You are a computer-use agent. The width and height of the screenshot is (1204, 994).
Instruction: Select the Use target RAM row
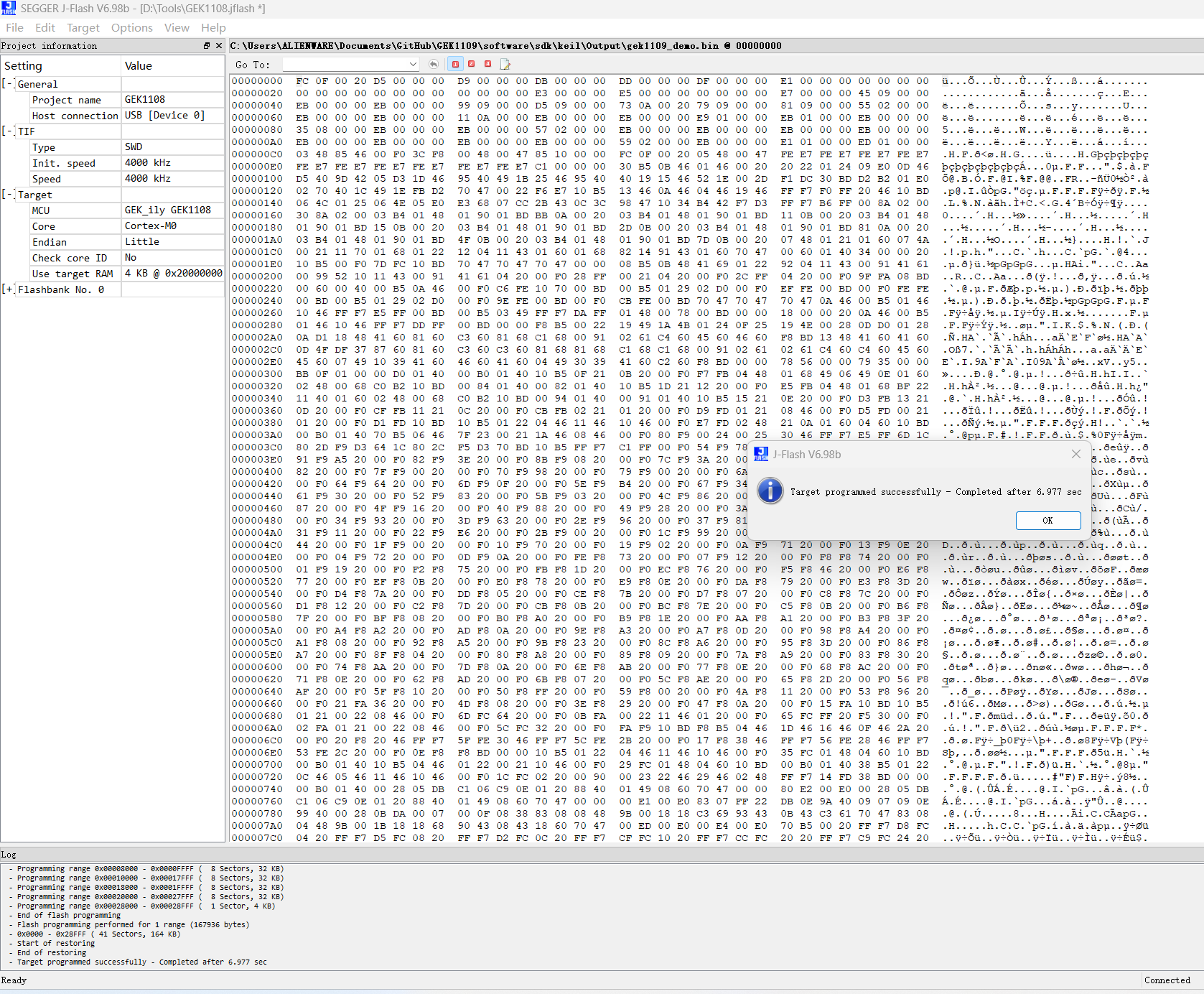(113, 274)
